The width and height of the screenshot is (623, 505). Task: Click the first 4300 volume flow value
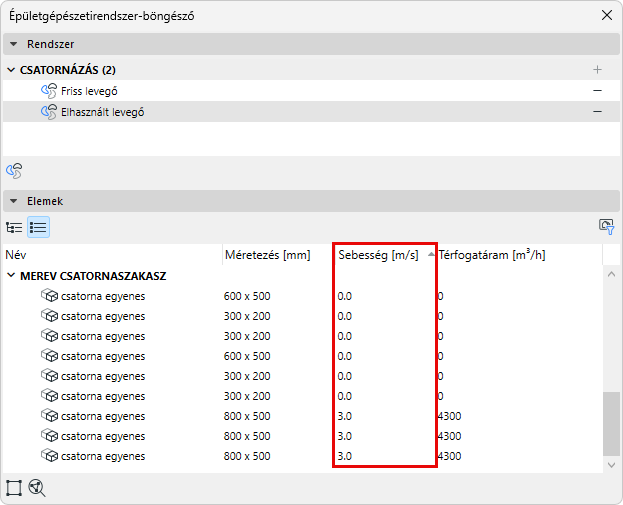pyautogui.click(x=449, y=416)
